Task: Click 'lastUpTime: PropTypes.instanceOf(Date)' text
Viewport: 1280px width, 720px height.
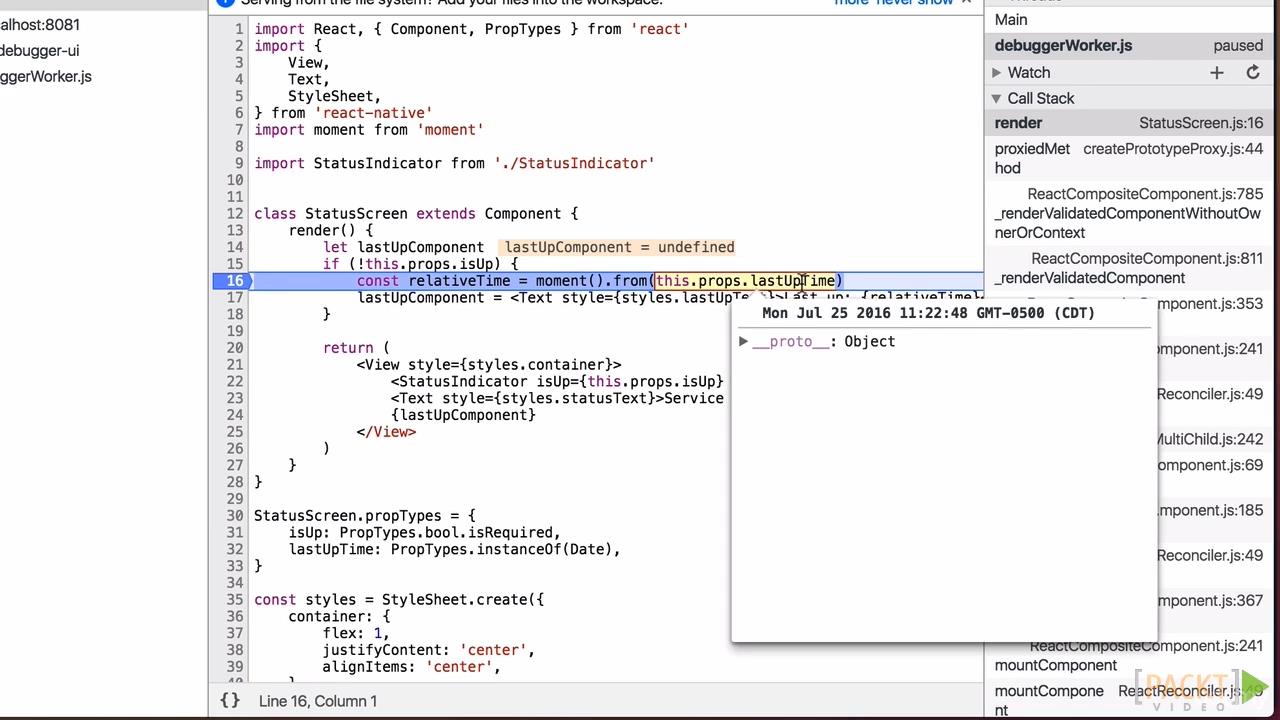Action: coord(454,549)
